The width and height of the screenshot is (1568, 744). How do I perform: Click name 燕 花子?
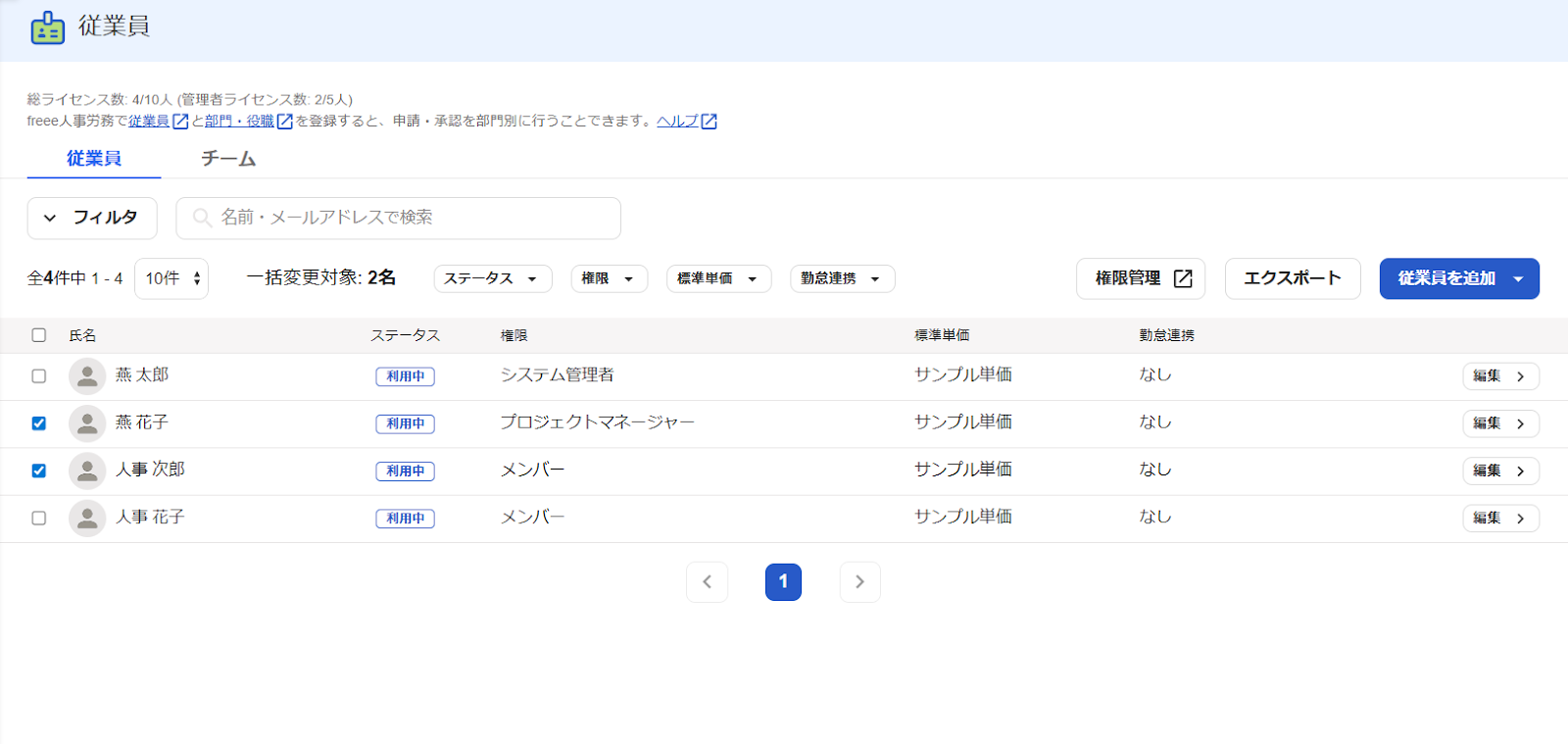click(142, 422)
